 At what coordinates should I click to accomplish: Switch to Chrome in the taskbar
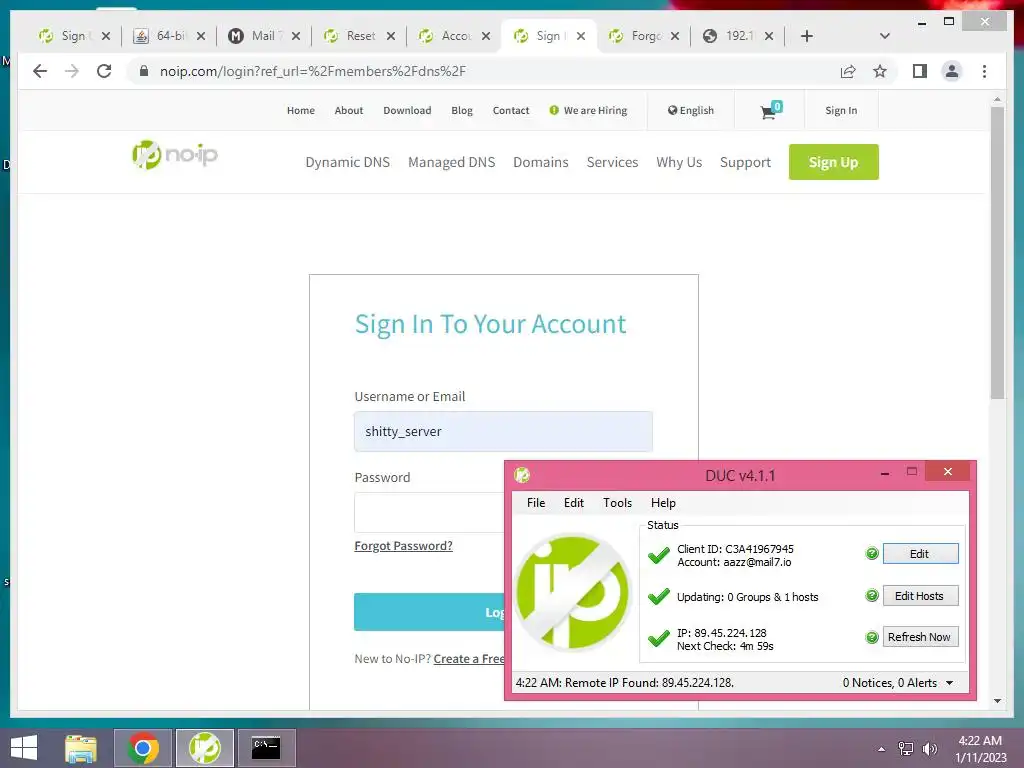tap(143, 748)
